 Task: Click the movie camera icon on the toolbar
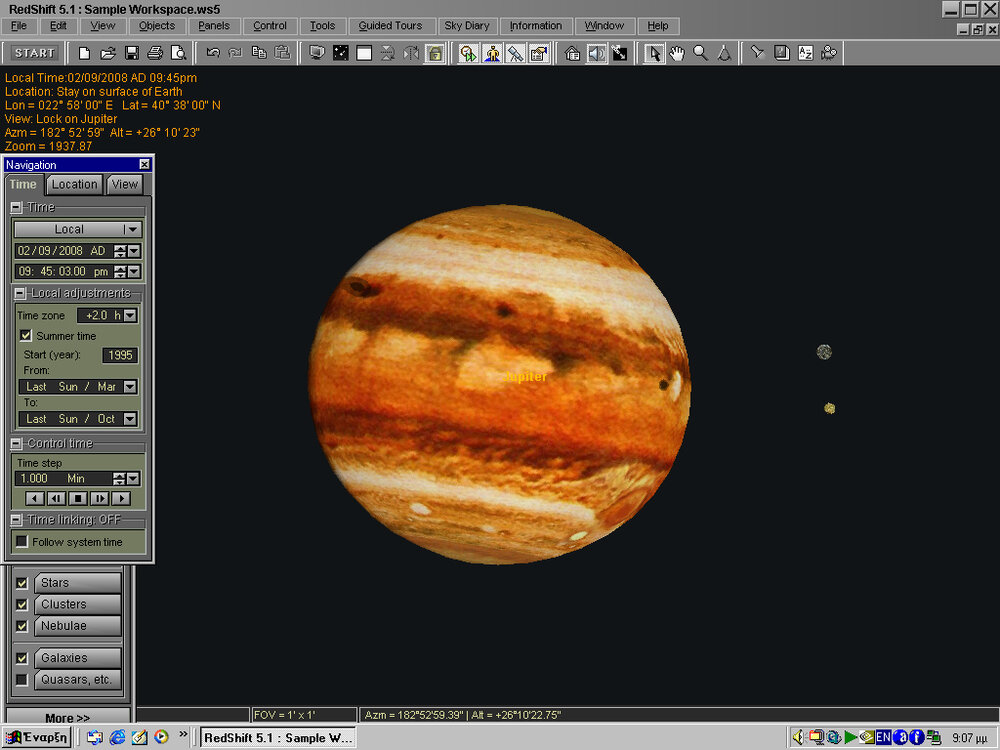click(x=829, y=53)
